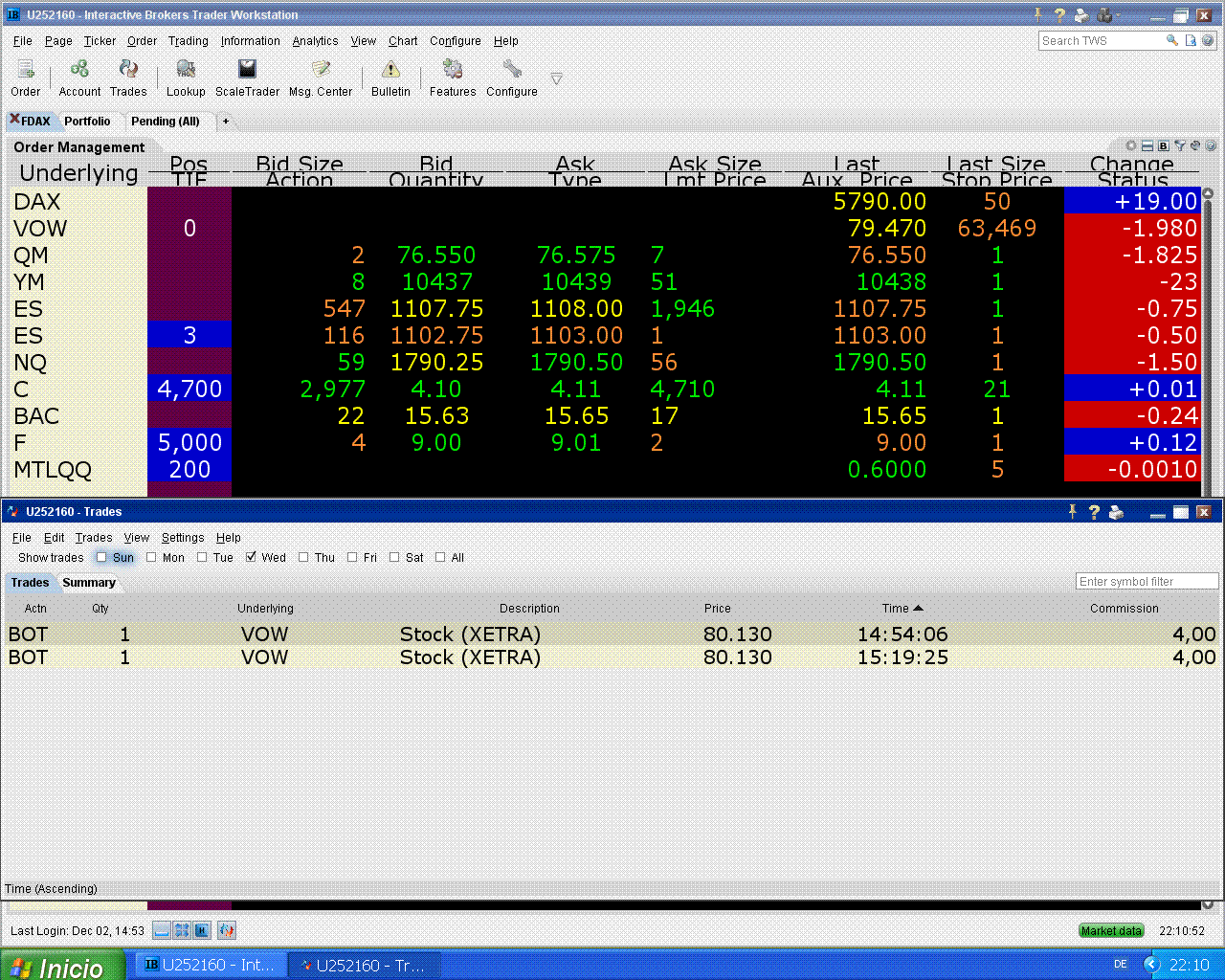The height and width of the screenshot is (980, 1225).
Task: Click the cubes icon in main title bar
Action: click(x=1104, y=14)
